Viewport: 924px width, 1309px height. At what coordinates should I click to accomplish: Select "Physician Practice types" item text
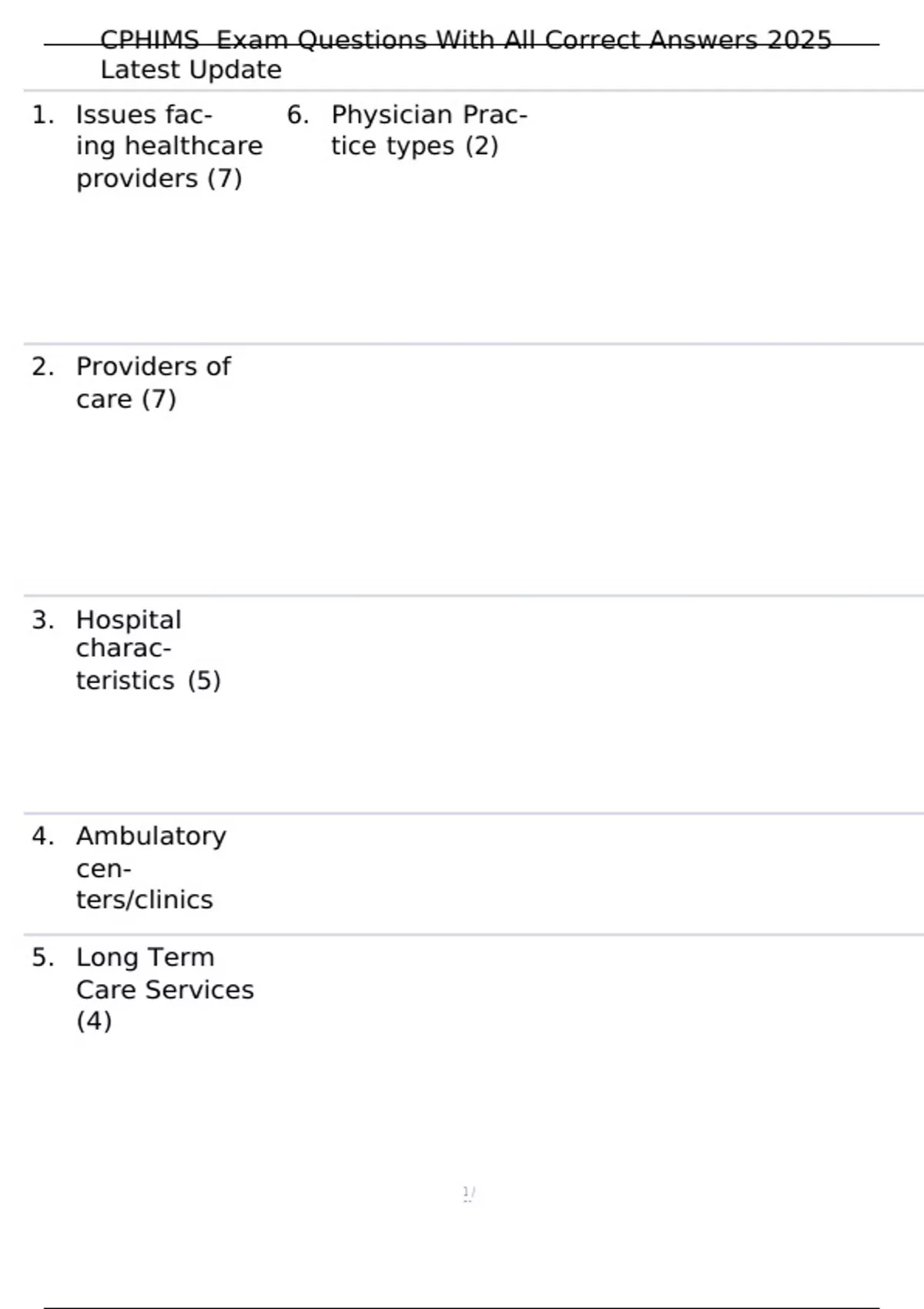428,130
